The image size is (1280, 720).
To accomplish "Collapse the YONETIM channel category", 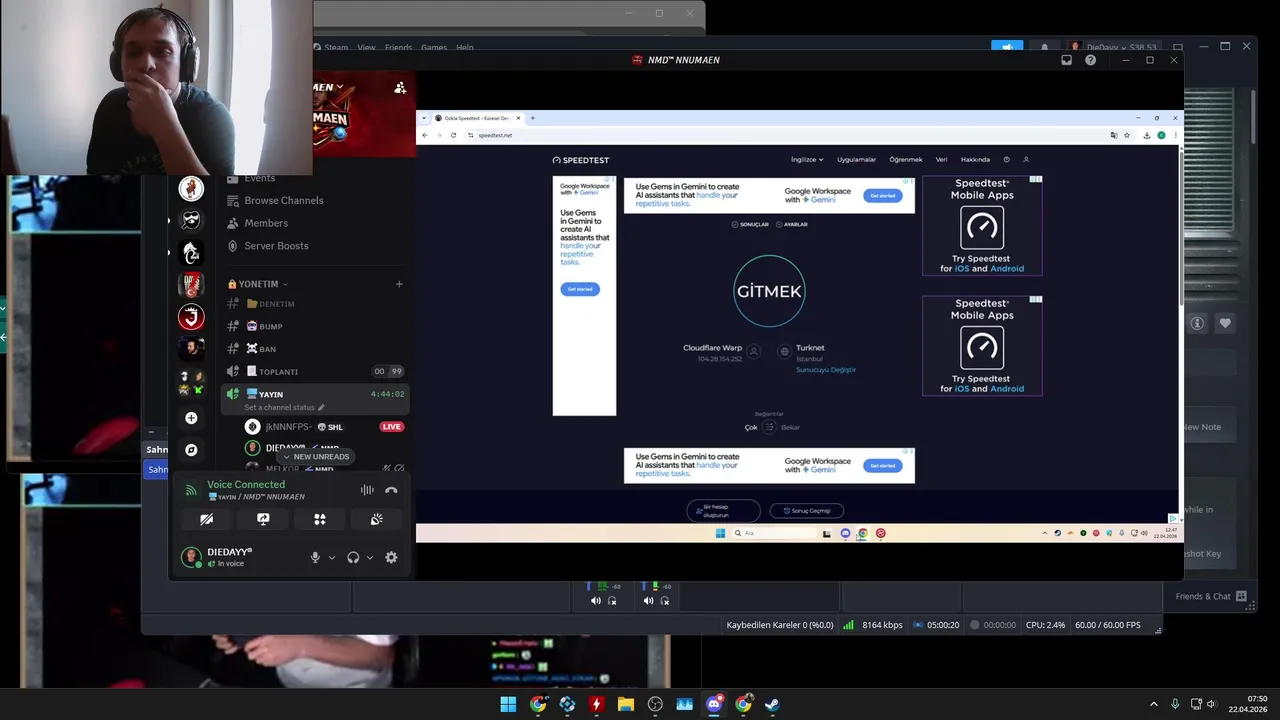I will coord(258,284).
